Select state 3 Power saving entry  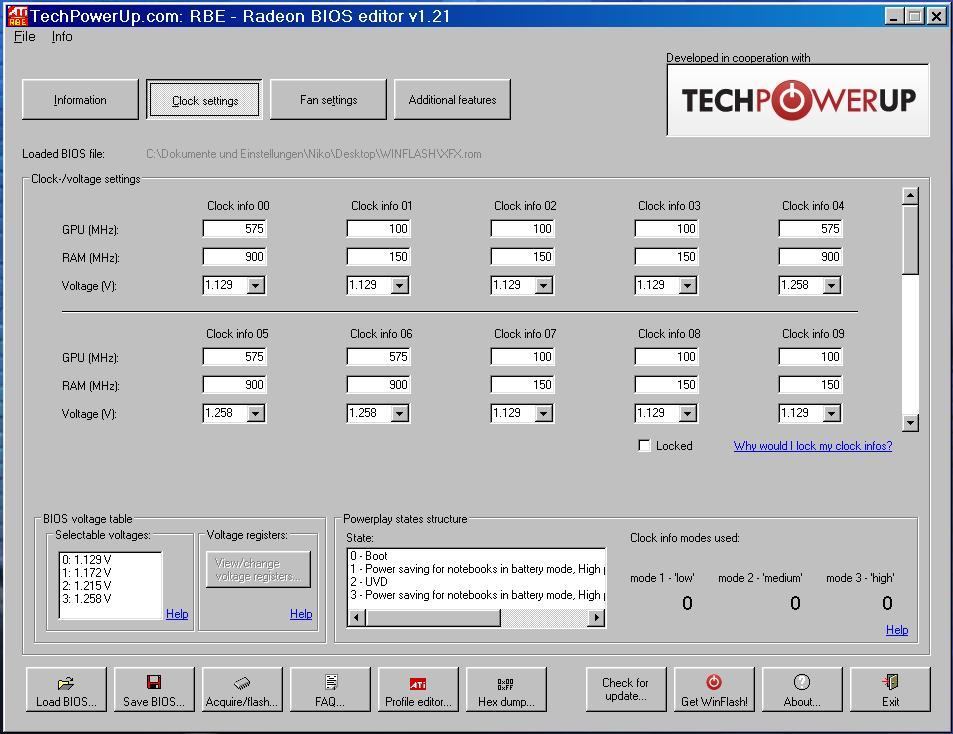[x=477, y=595]
